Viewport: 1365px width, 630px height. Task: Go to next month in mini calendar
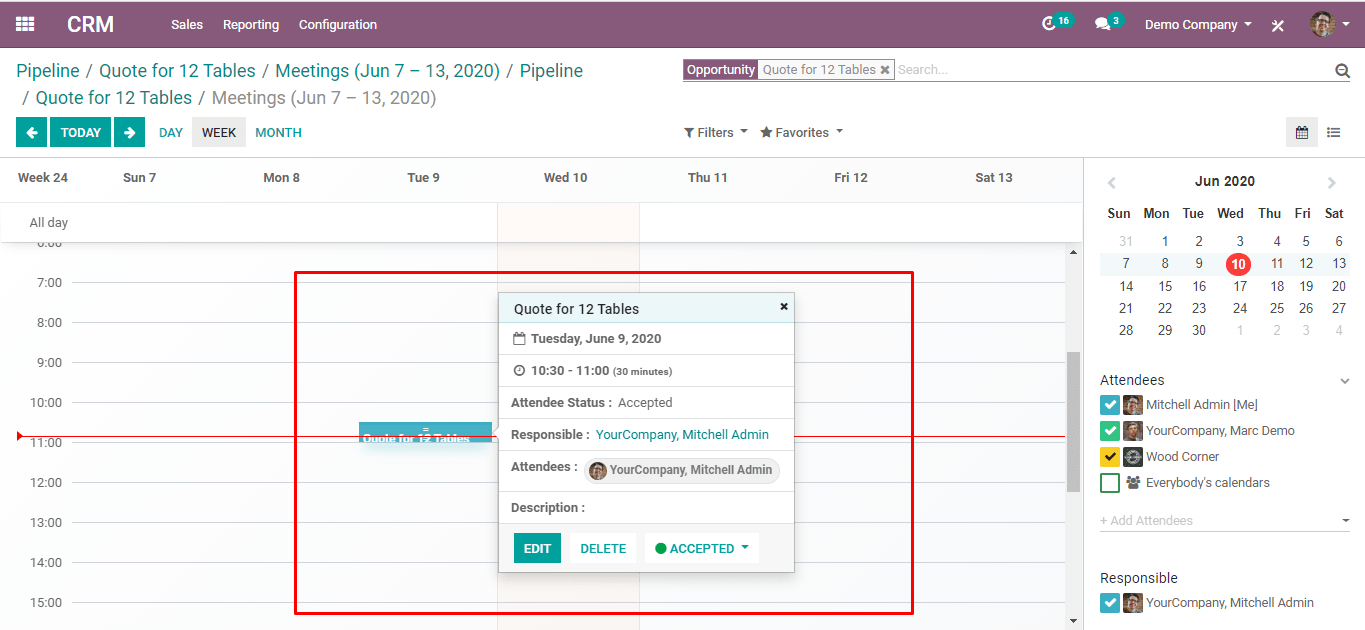point(1332,182)
